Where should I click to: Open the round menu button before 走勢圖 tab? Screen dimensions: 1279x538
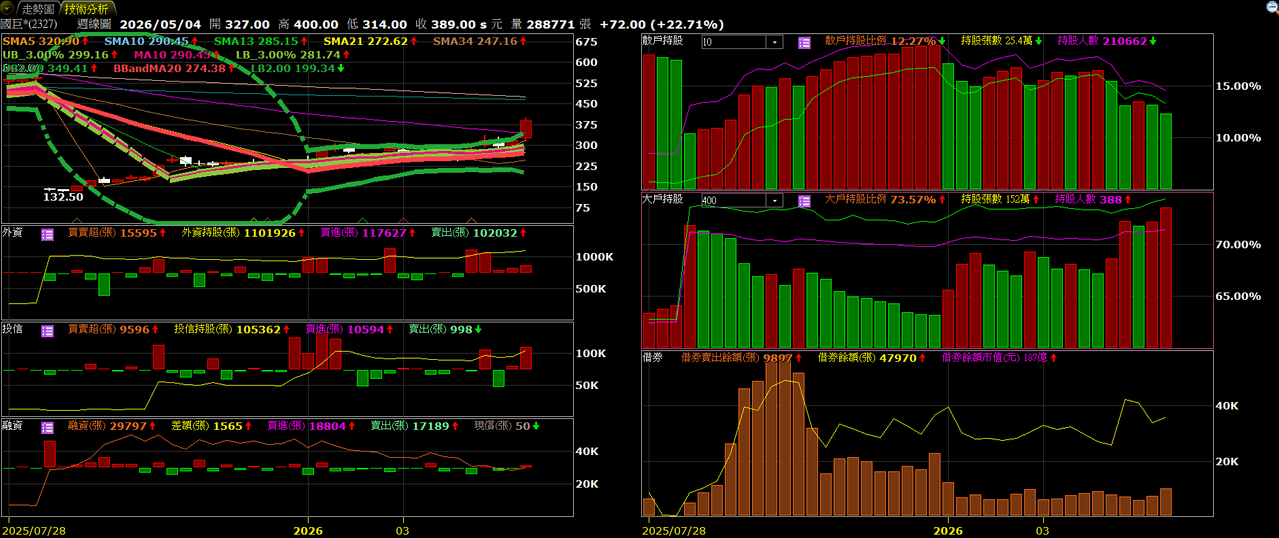click(8, 8)
